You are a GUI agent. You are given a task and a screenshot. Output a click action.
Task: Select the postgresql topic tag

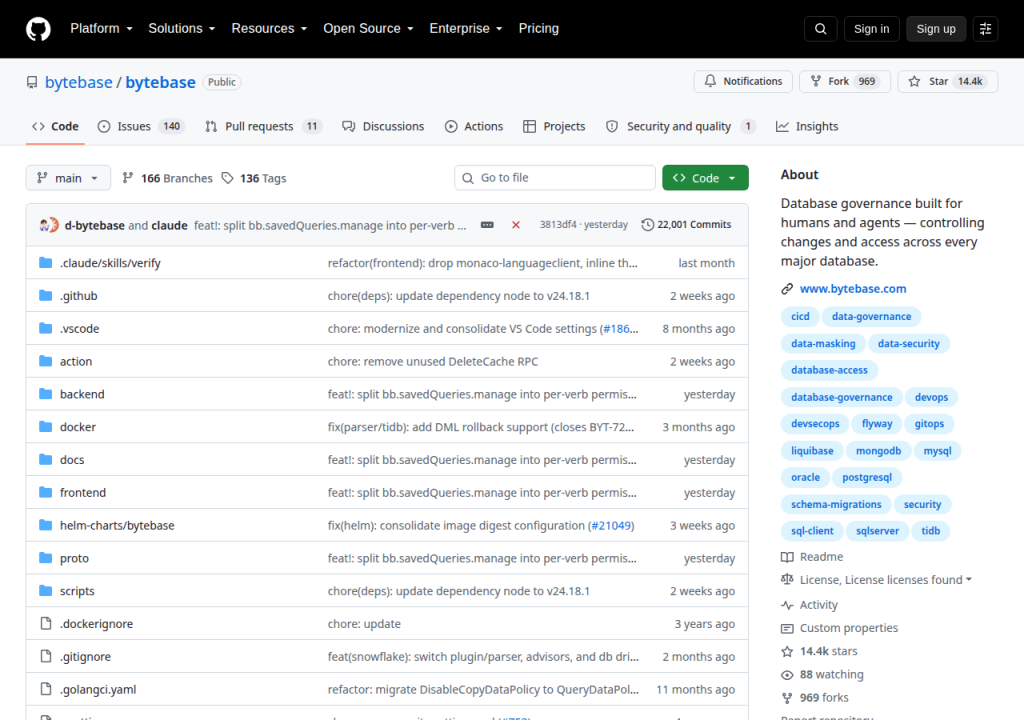click(x=867, y=478)
